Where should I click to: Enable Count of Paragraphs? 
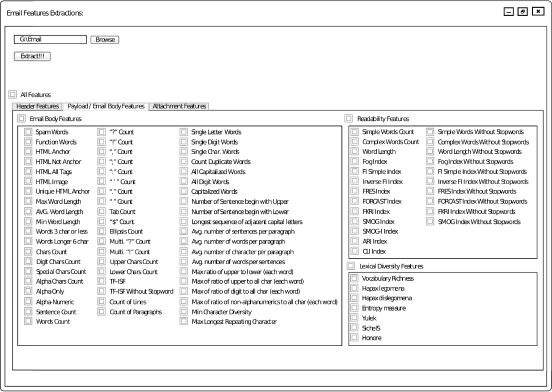[101, 311]
